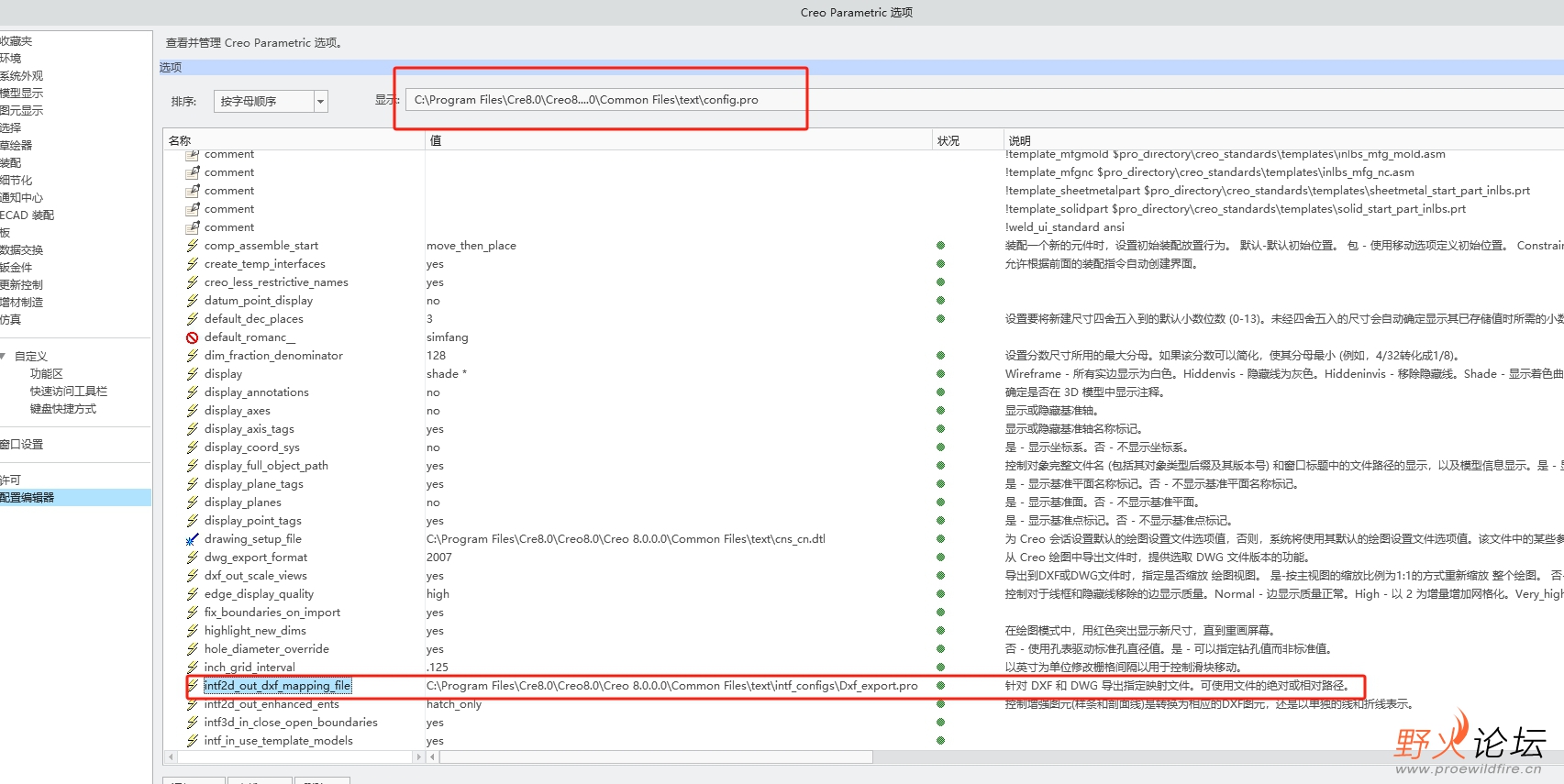Image resolution: width=1564 pixels, height=784 pixels.
Task: Select 通知中心 in the sidebar
Action: 21,198
